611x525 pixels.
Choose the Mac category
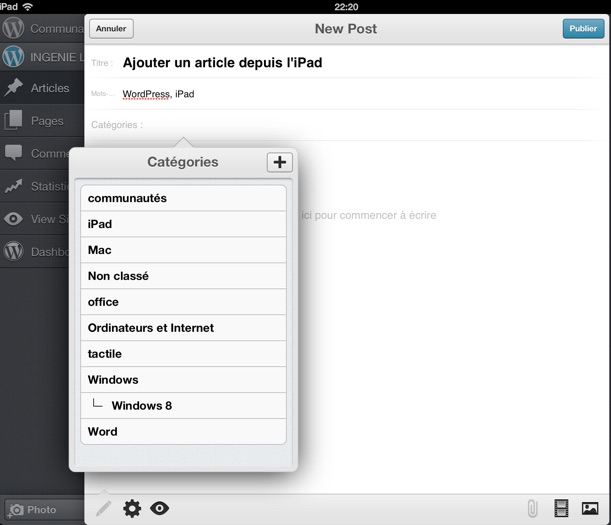[183, 250]
